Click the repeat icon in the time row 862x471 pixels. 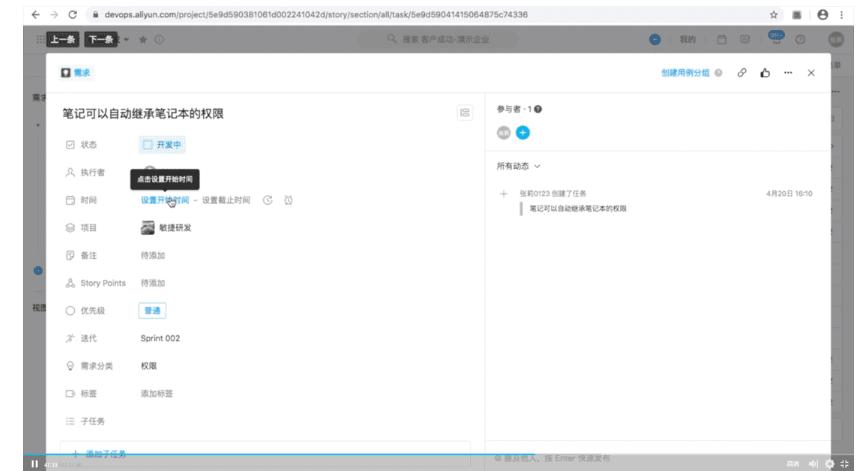[x=268, y=200]
